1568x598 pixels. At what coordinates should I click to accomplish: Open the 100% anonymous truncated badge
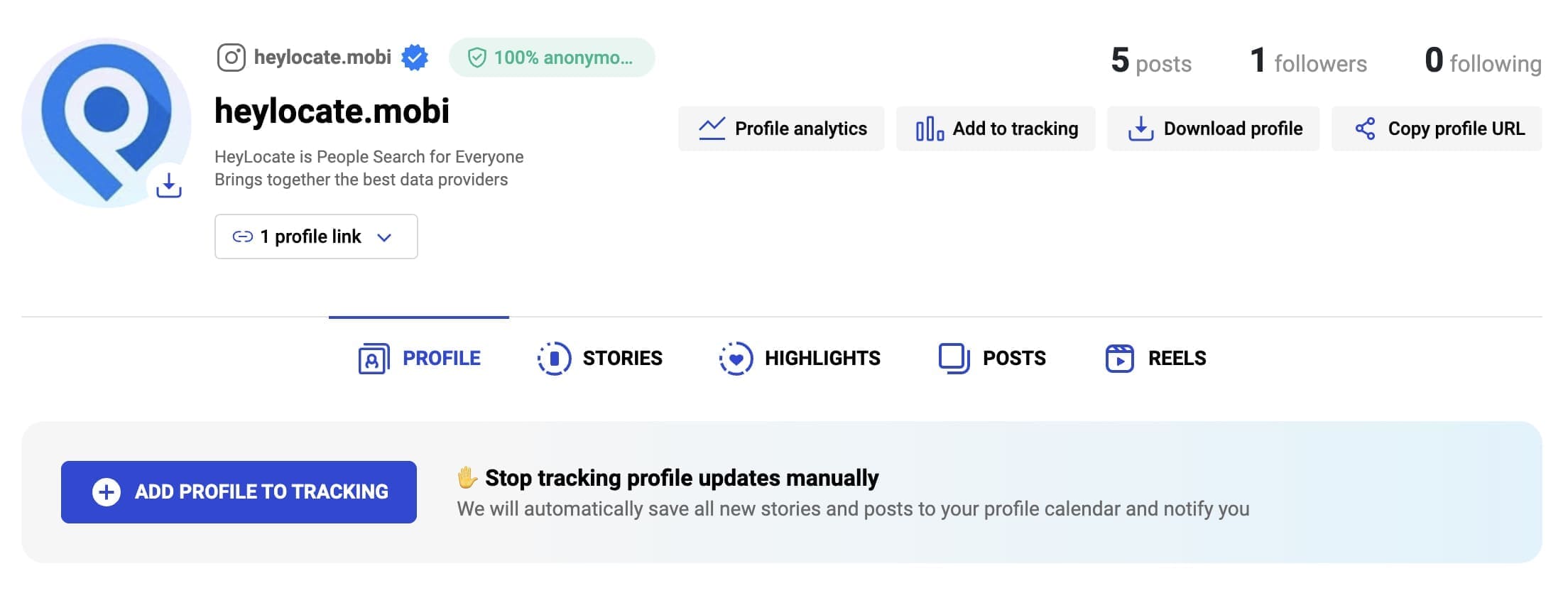coord(552,58)
